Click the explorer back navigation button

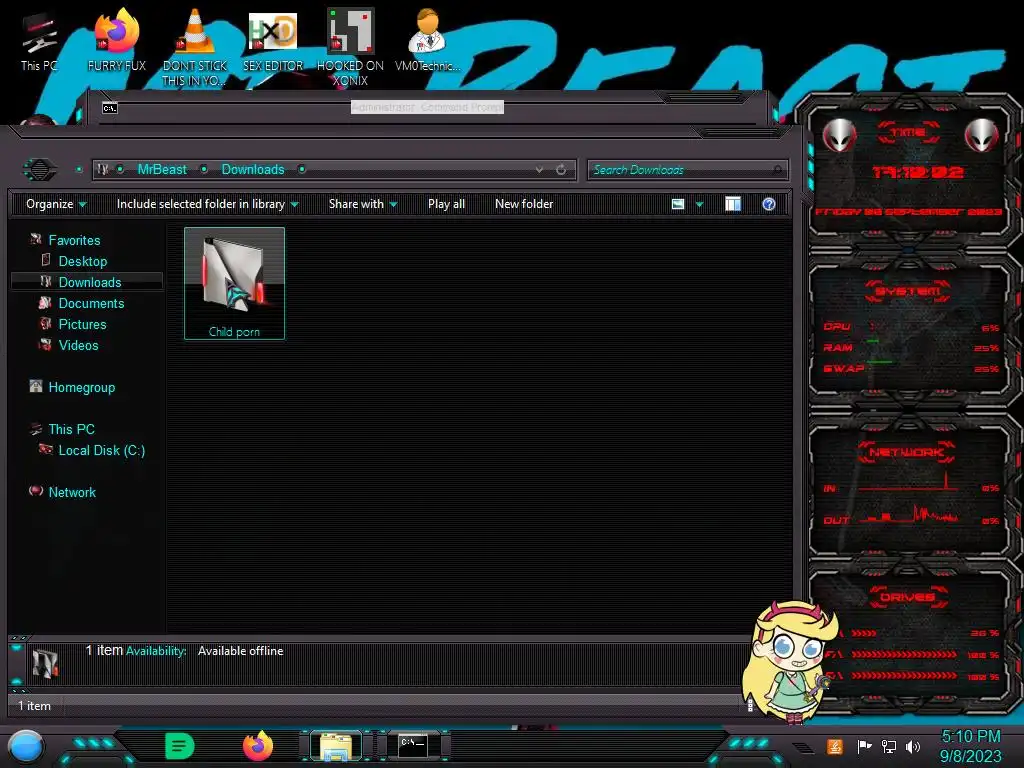point(40,170)
